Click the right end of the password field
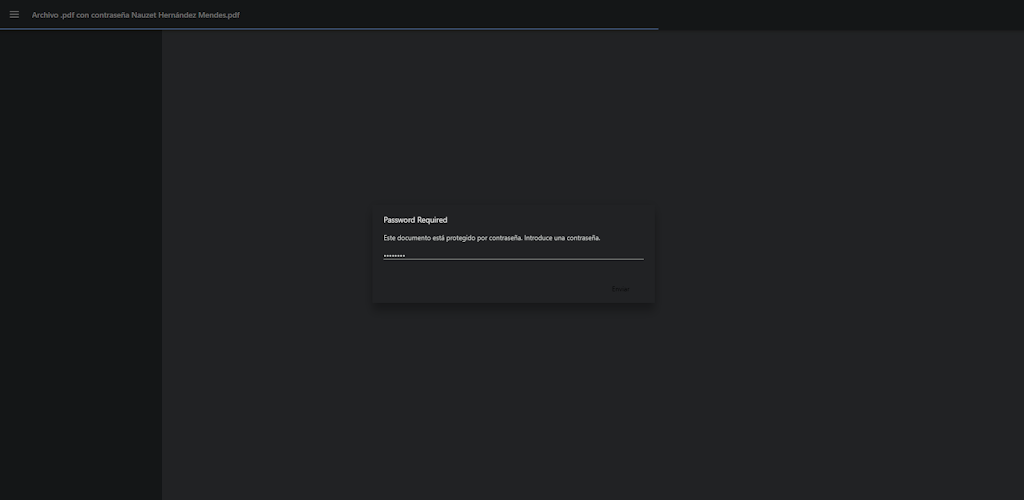 pyautogui.click(x=636, y=254)
